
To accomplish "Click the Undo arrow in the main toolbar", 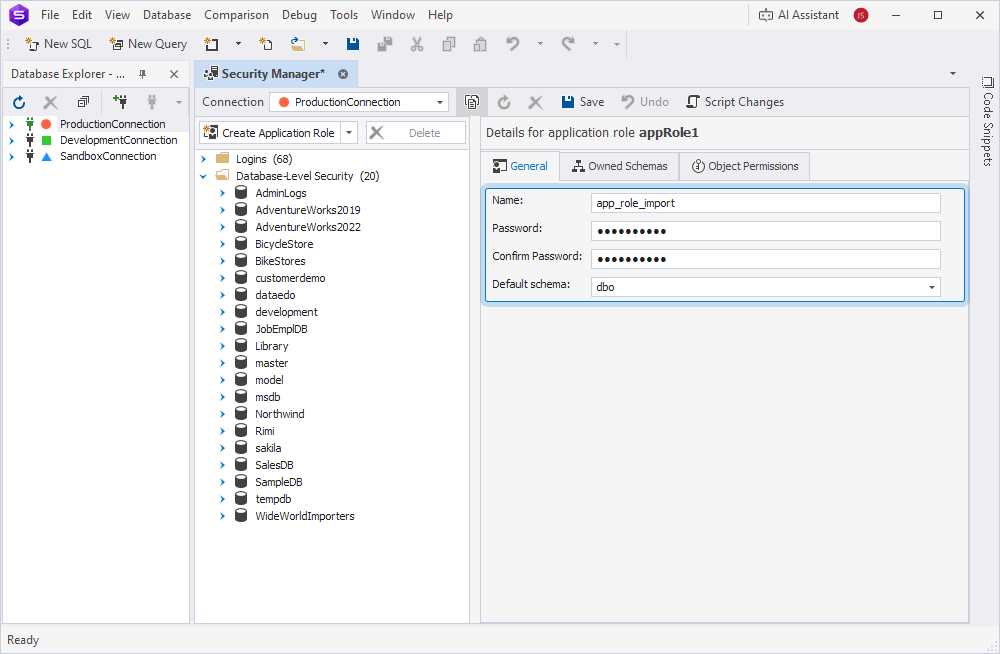I will coord(511,44).
